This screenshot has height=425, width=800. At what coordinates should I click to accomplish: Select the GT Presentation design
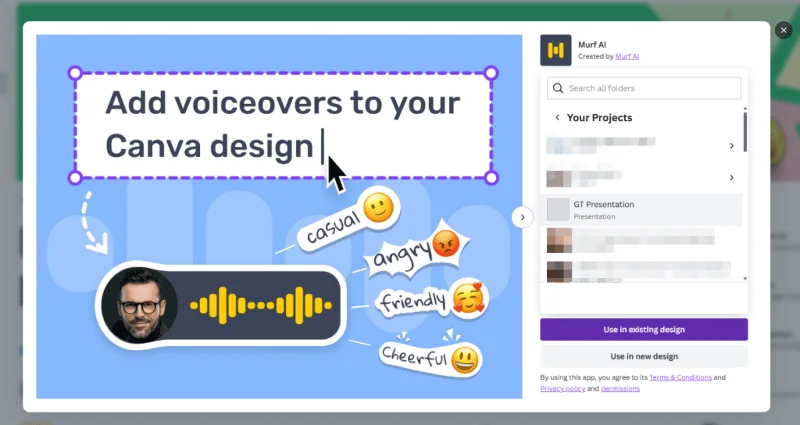click(x=641, y=210)
